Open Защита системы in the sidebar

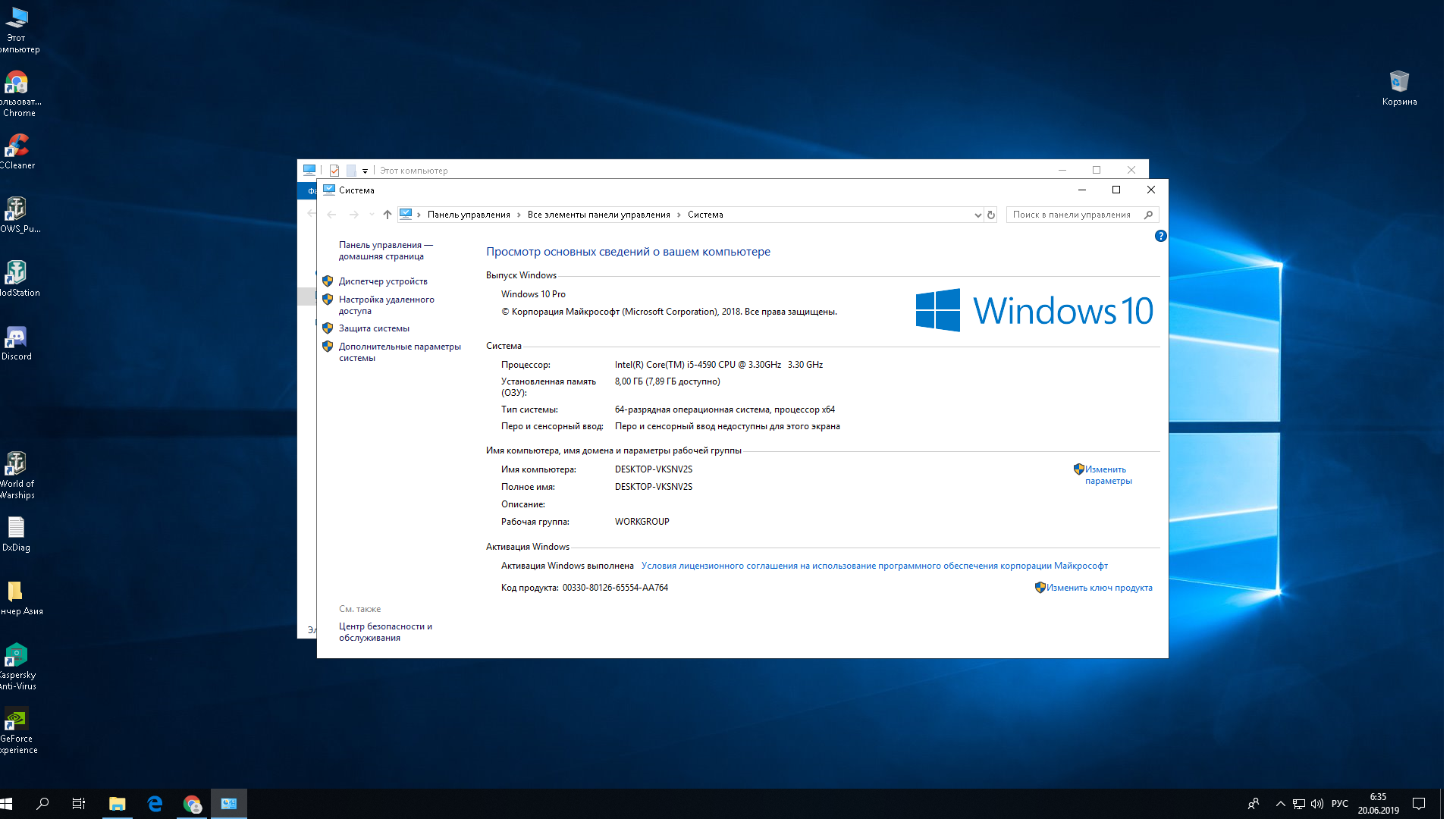tap(374, 328)
